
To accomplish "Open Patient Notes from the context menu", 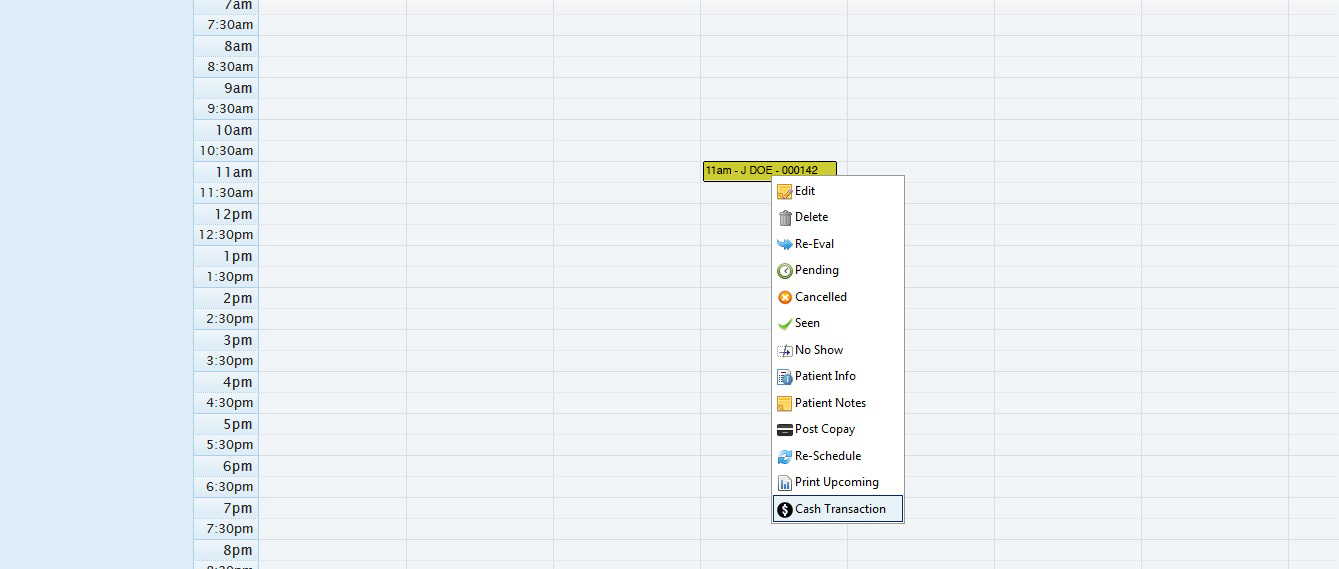I will coord(830,403).
